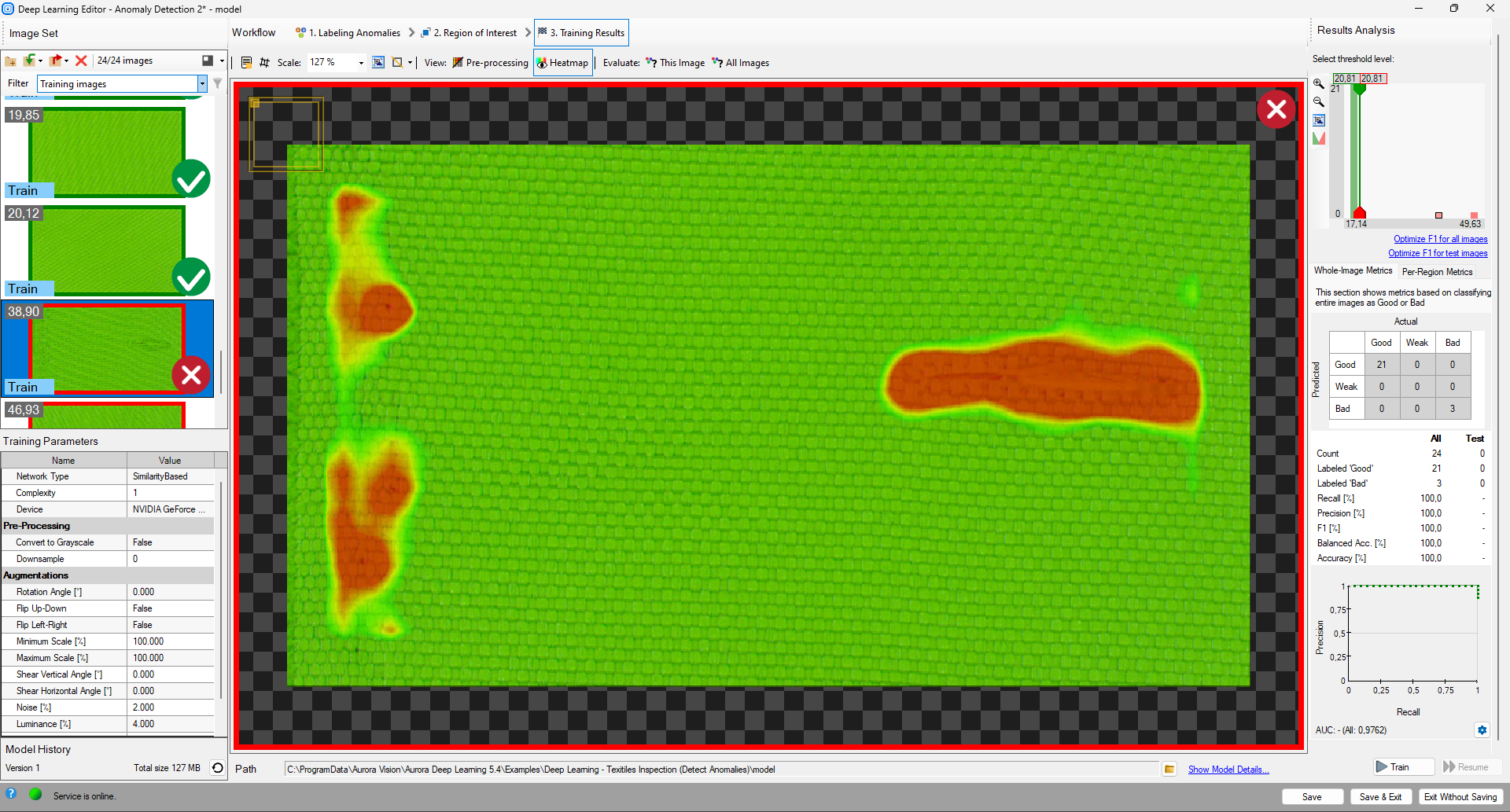This screenshot has height=812, width=1510.
Task: Click the Optimize F1 for all images link
Action: [1440, 239]
